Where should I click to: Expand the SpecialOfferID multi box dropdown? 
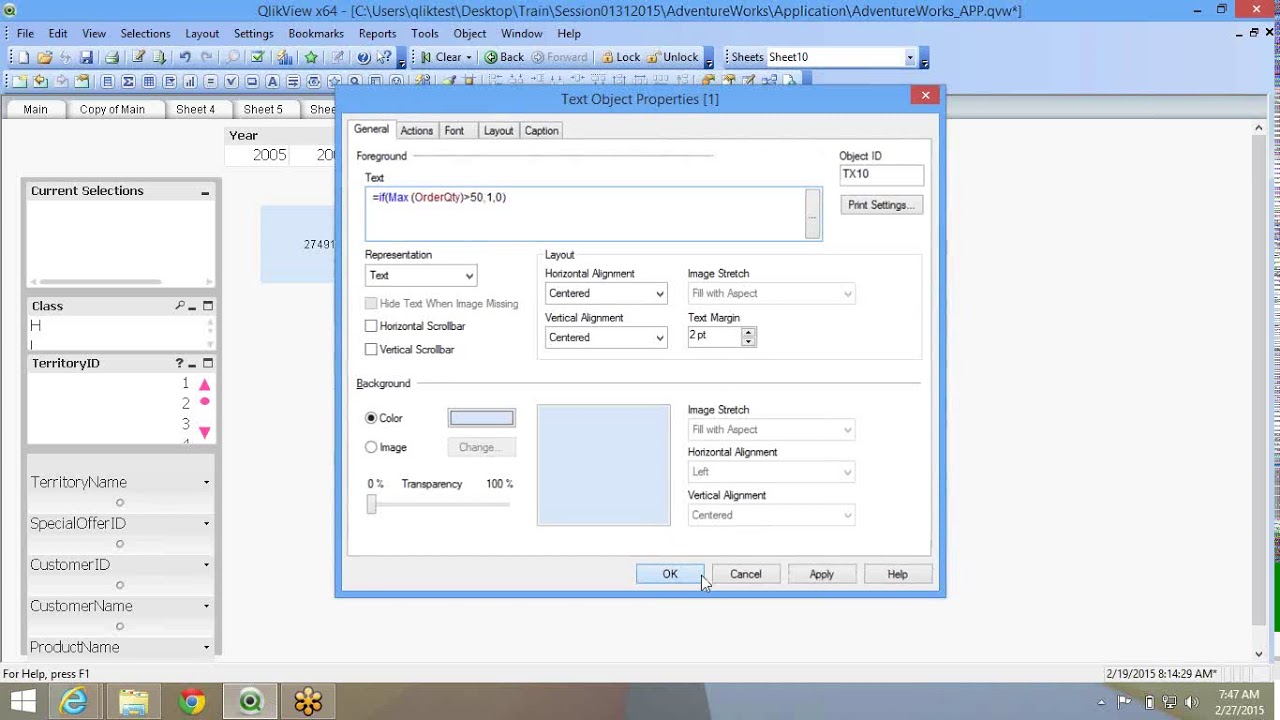(207, 524)
